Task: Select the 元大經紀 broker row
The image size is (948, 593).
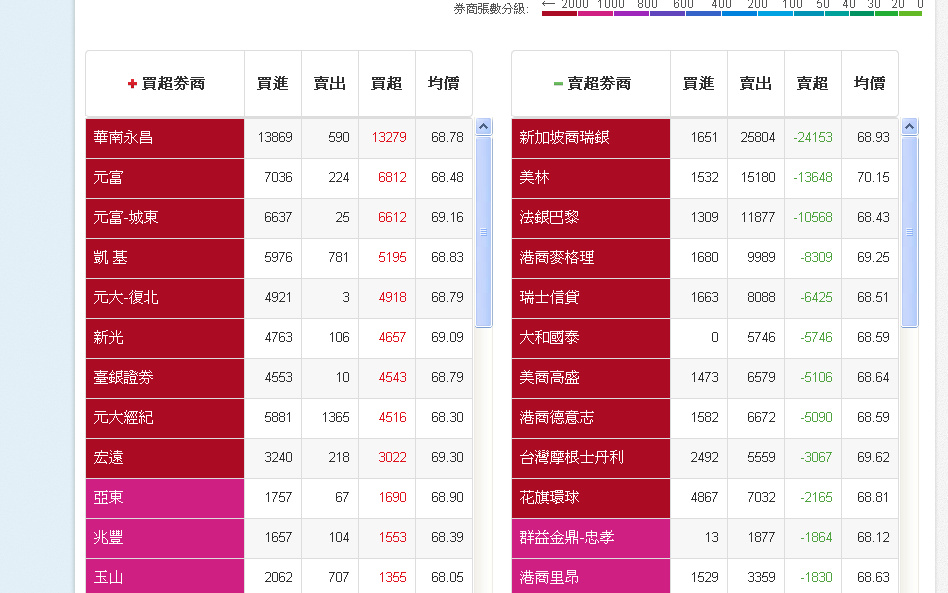Action: point(279,418)
